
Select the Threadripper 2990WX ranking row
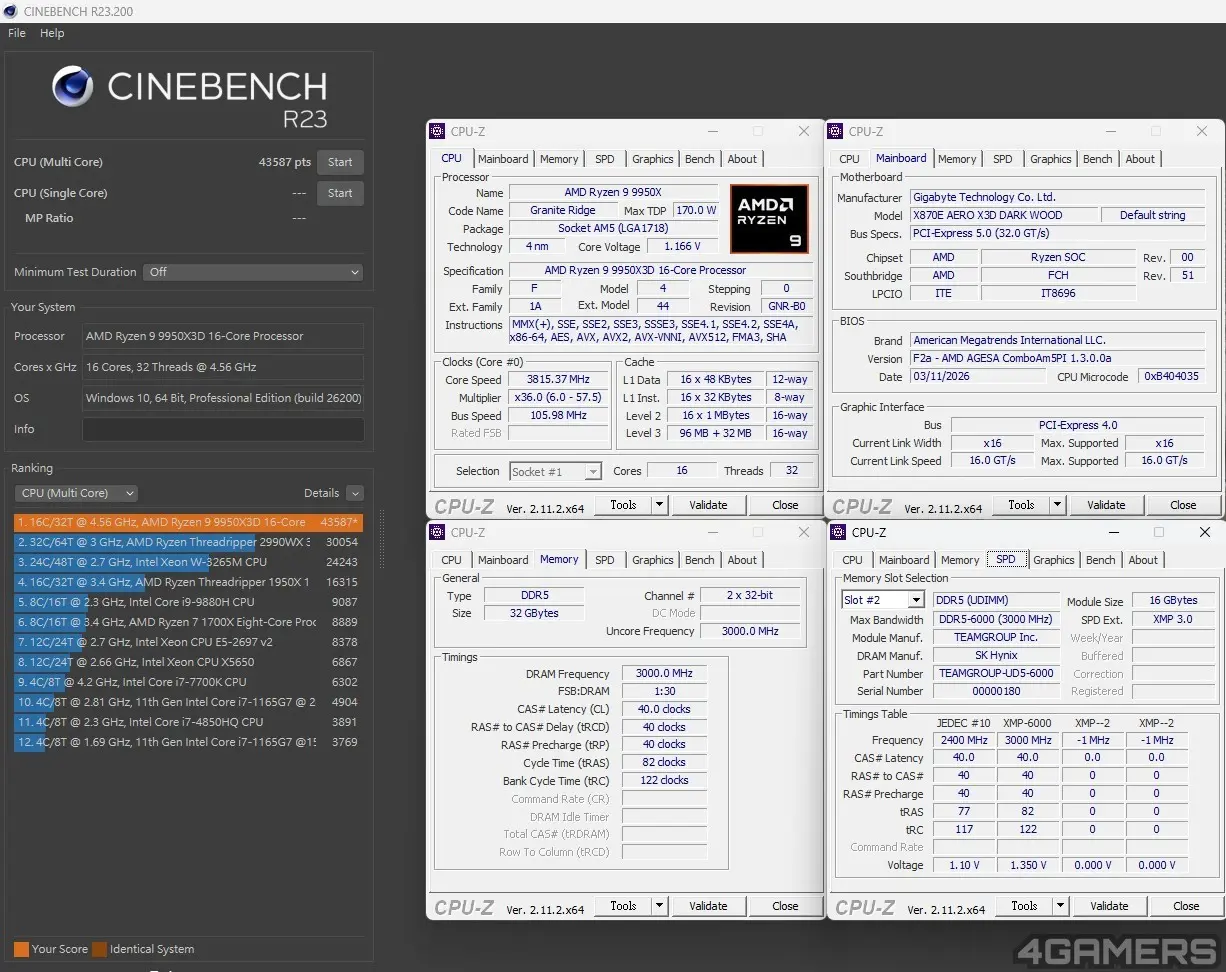(188, 542)
